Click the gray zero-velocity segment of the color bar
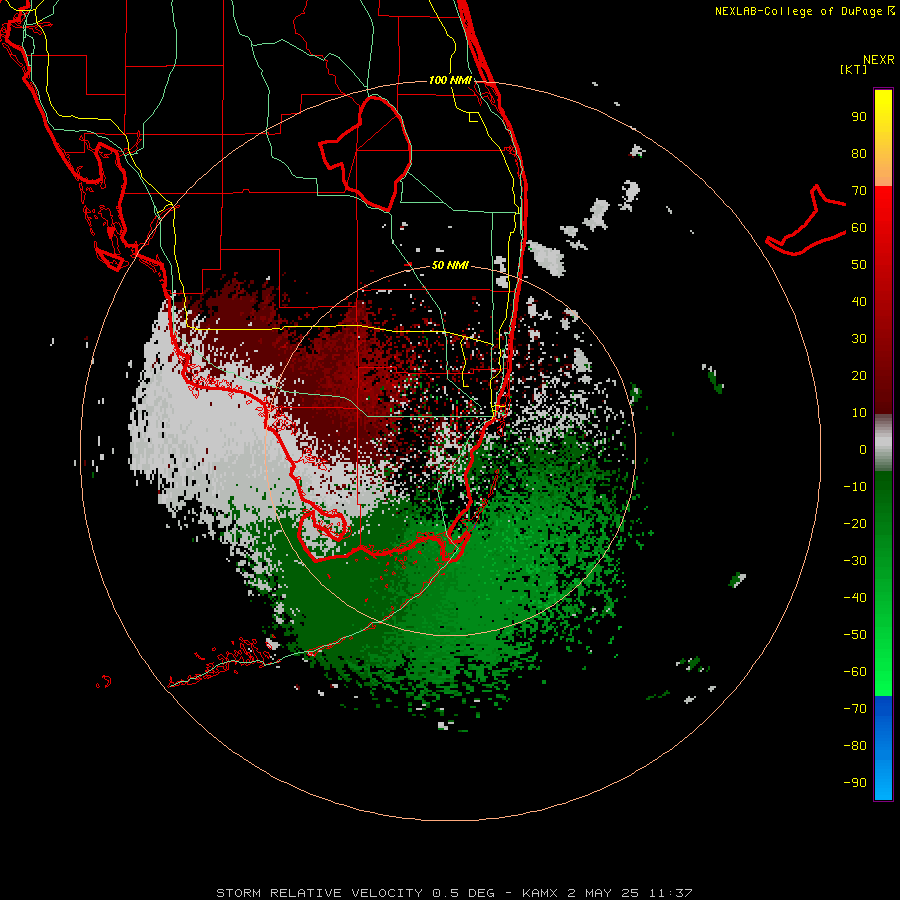This screenshot has height=900, width=900. click(883, 443)
